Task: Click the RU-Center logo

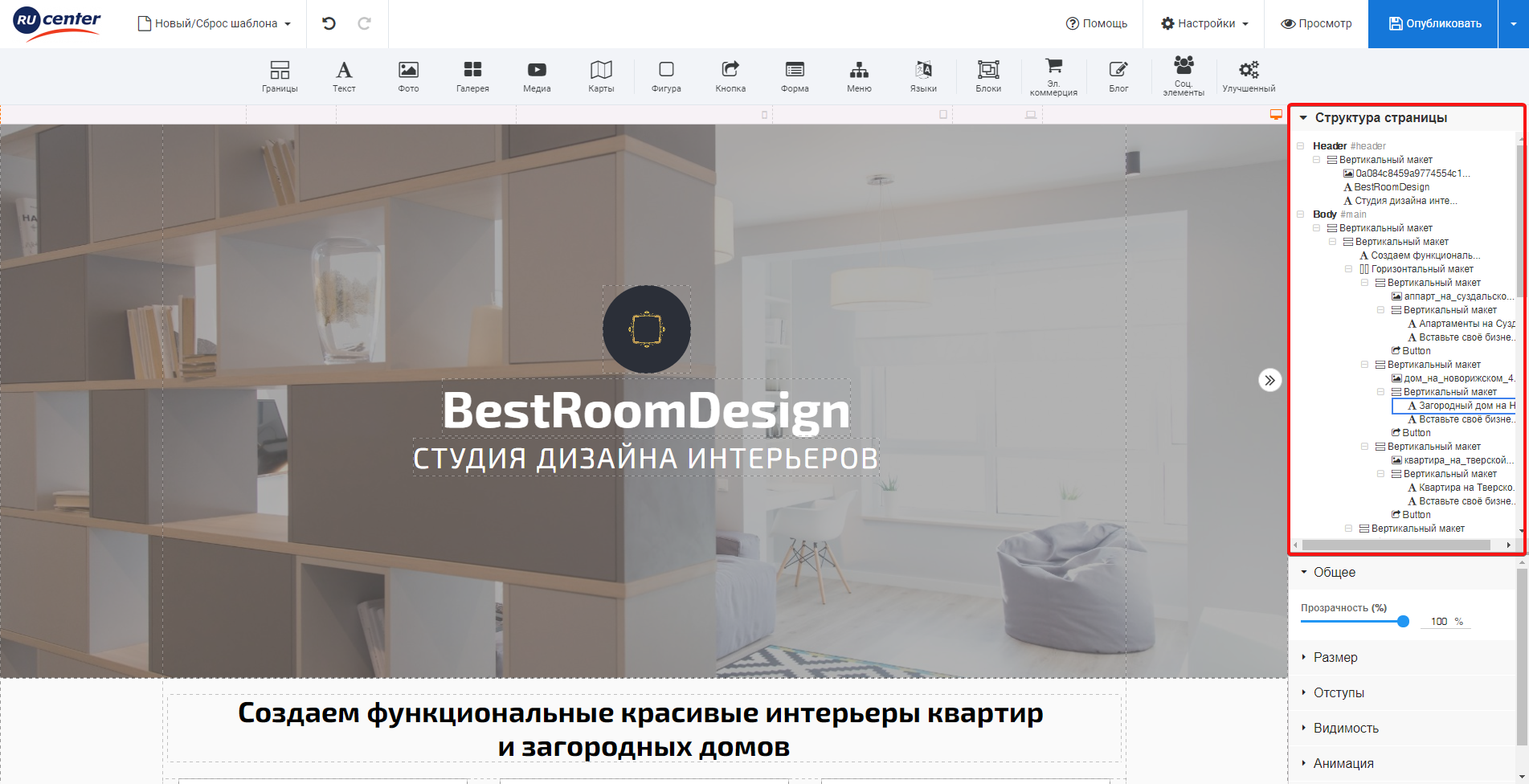Action: tap(57, 23)
